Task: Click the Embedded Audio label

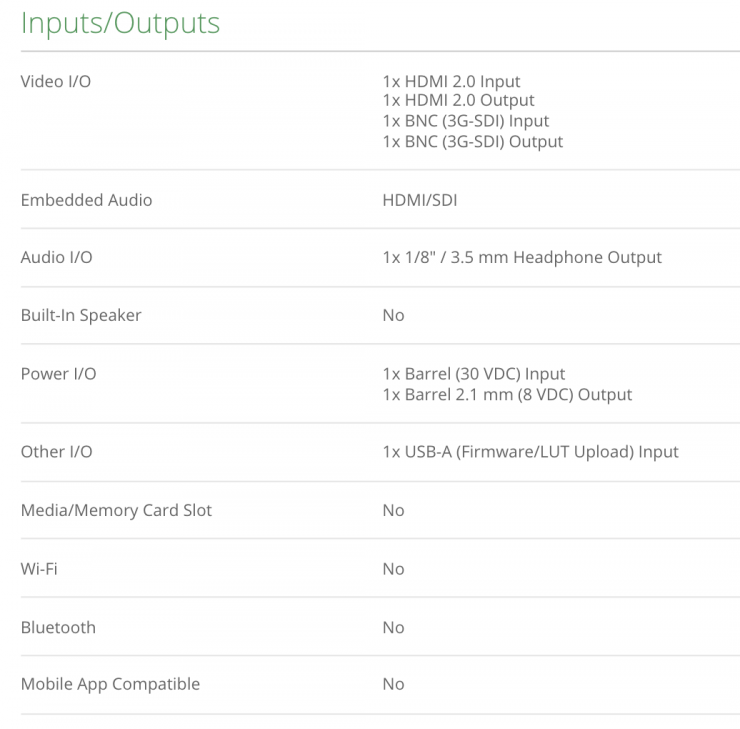Action: (86, 200)
